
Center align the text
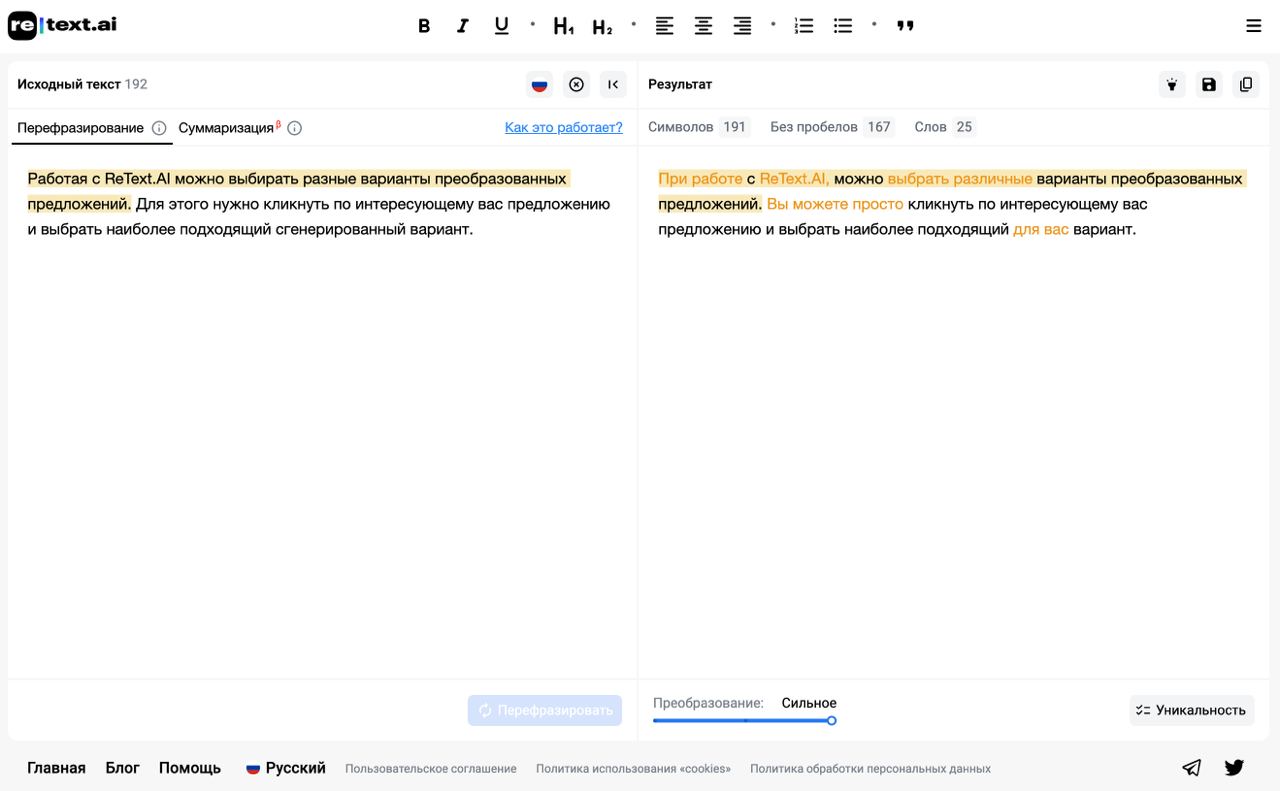pos(703,26)
